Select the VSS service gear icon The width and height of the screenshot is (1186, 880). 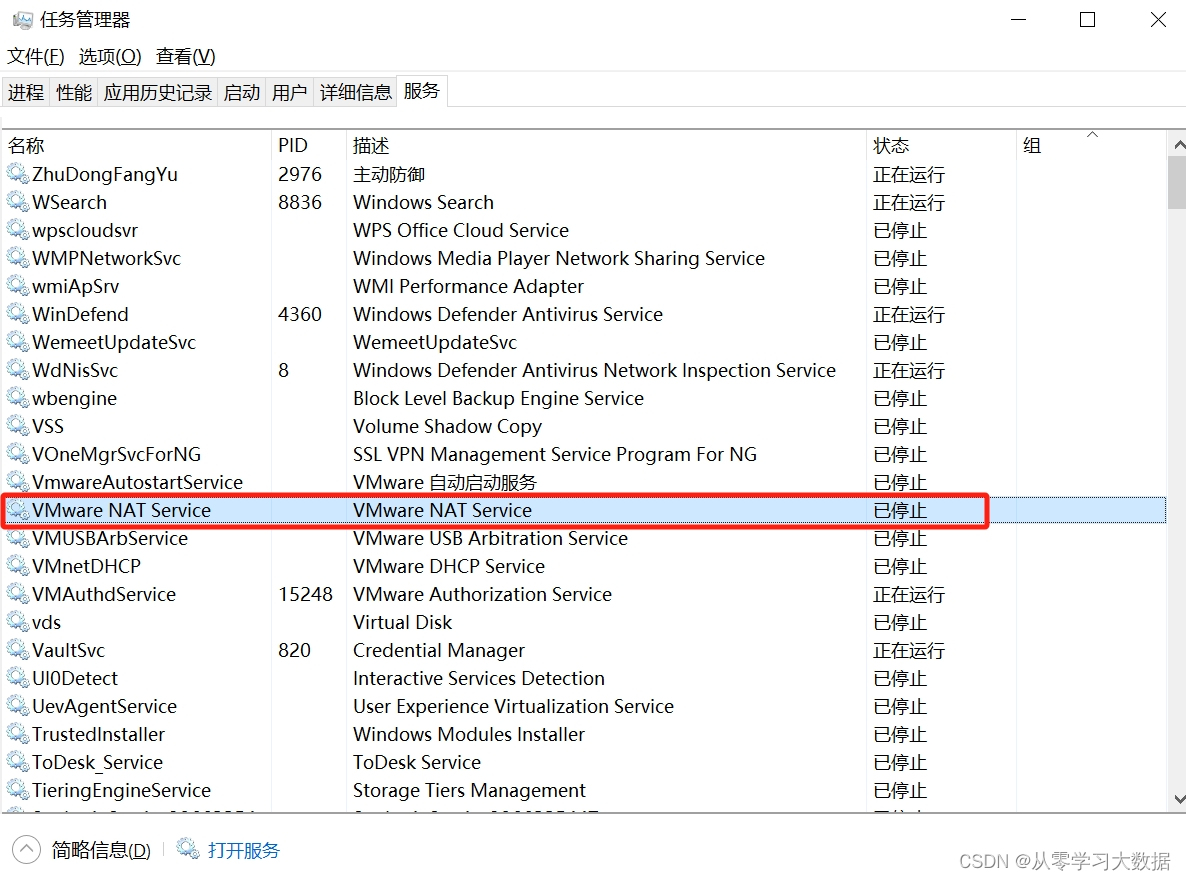pos(18,426)
